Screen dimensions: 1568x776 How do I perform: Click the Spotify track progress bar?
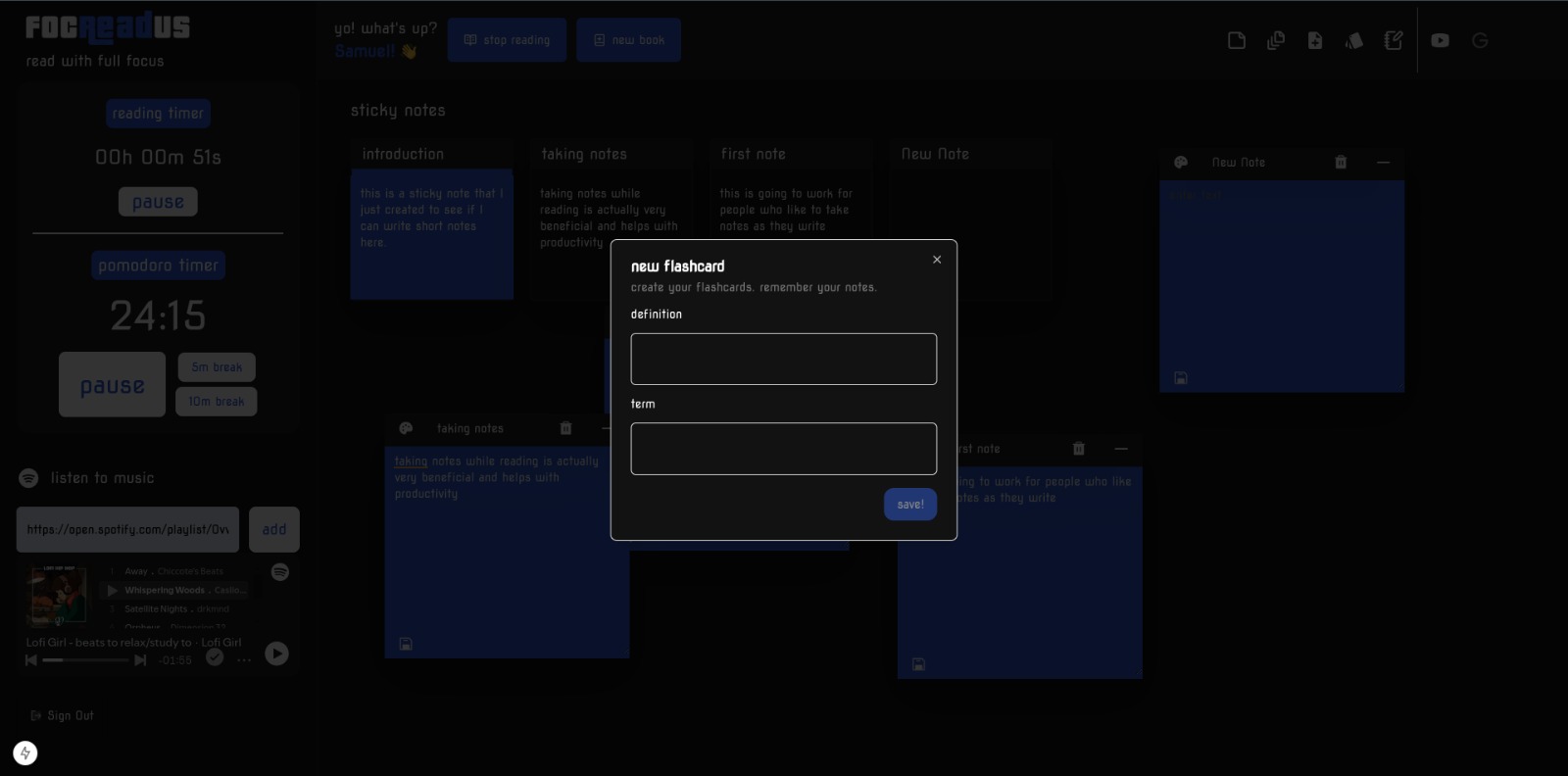(x=85, y=660)
